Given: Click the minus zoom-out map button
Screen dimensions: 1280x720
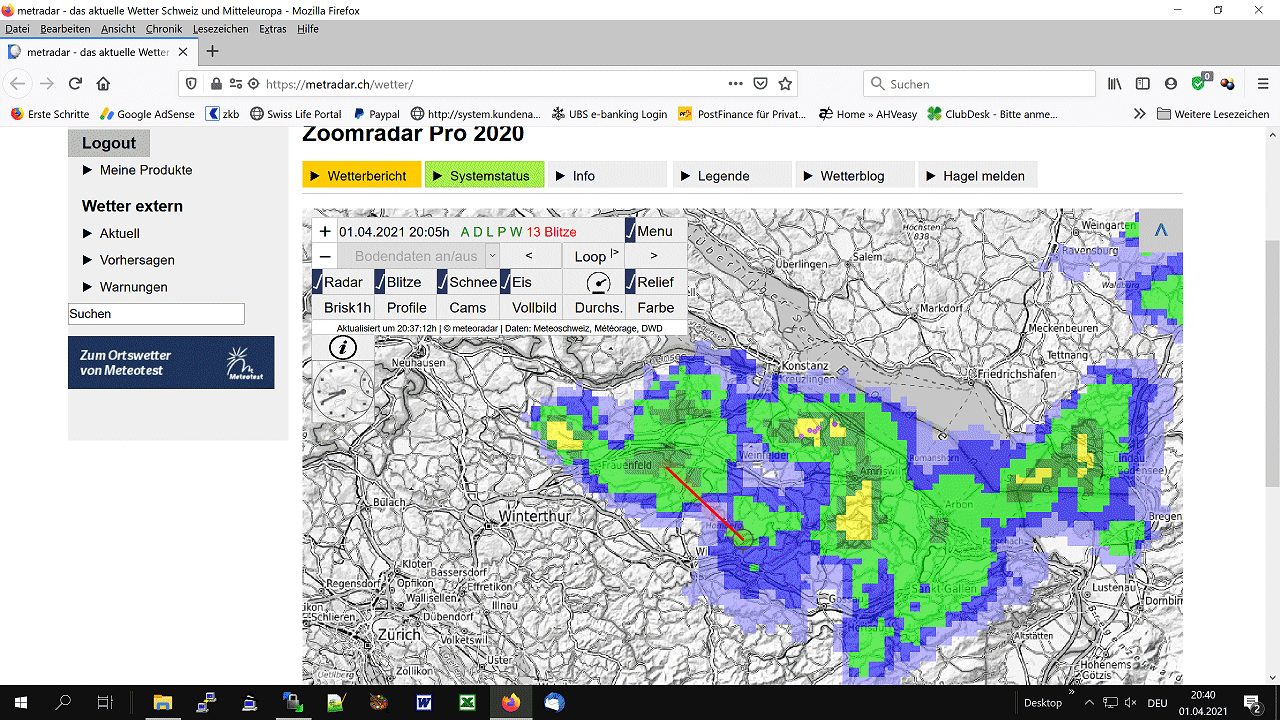Looking at the screenshot, I should [325, 256].
